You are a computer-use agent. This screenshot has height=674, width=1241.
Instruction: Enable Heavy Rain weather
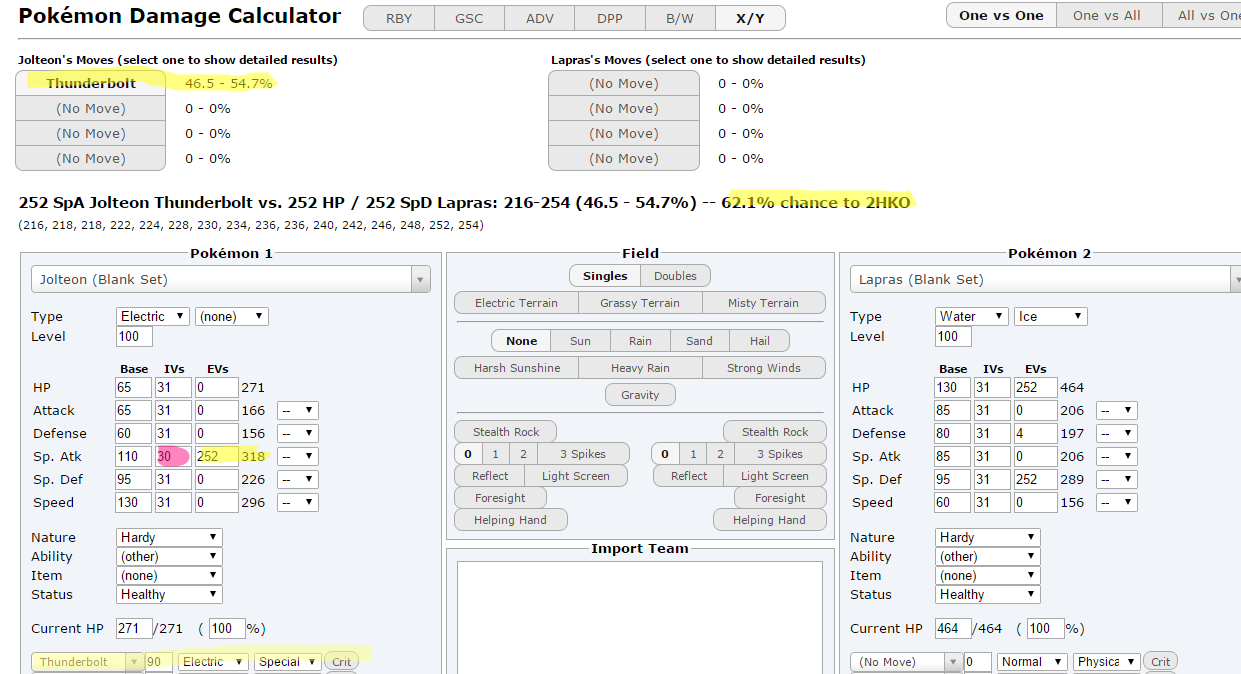[640, 368]
